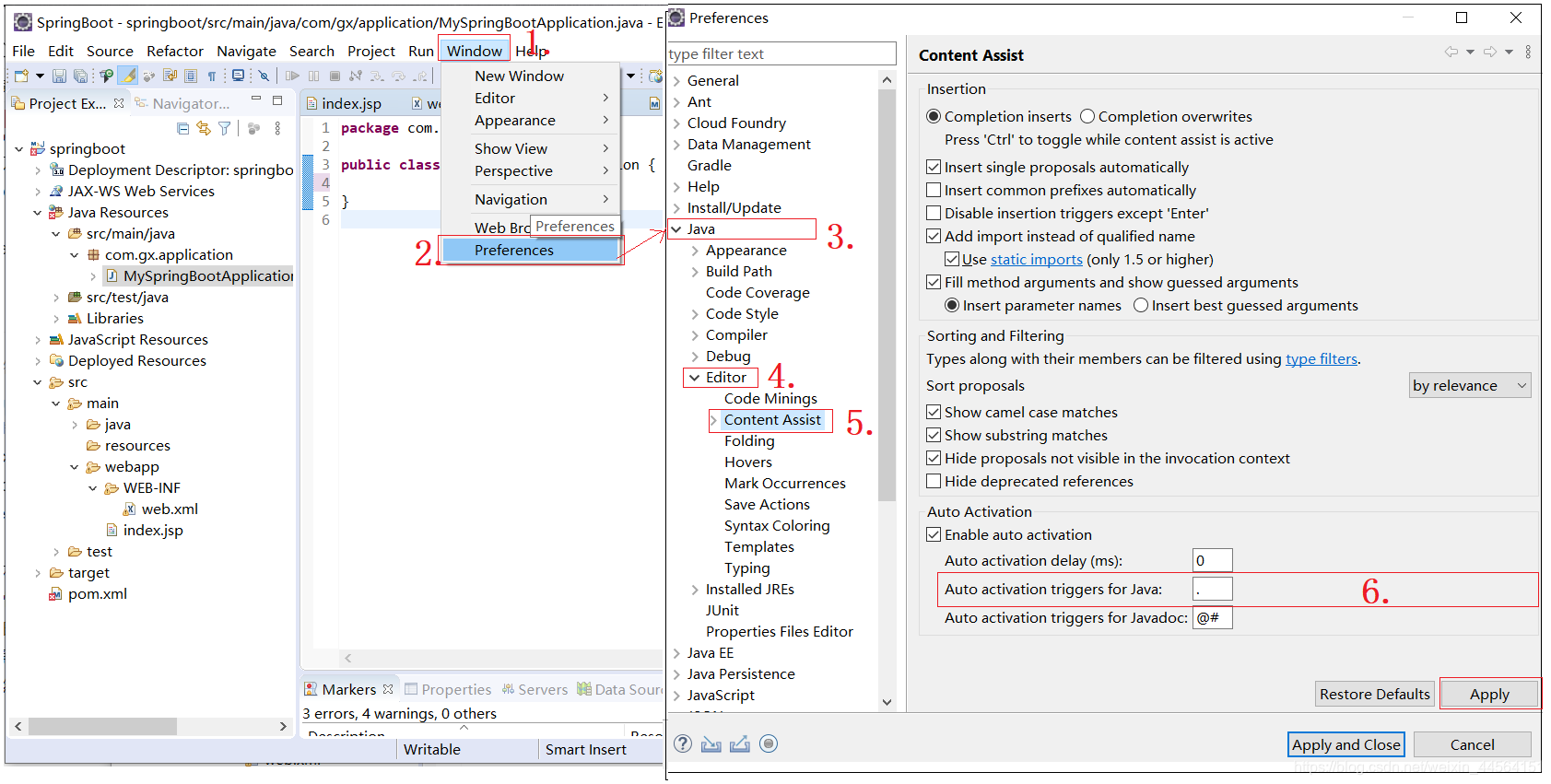
Task: Click Restore Defaults button
Action: coord(1375,694)
